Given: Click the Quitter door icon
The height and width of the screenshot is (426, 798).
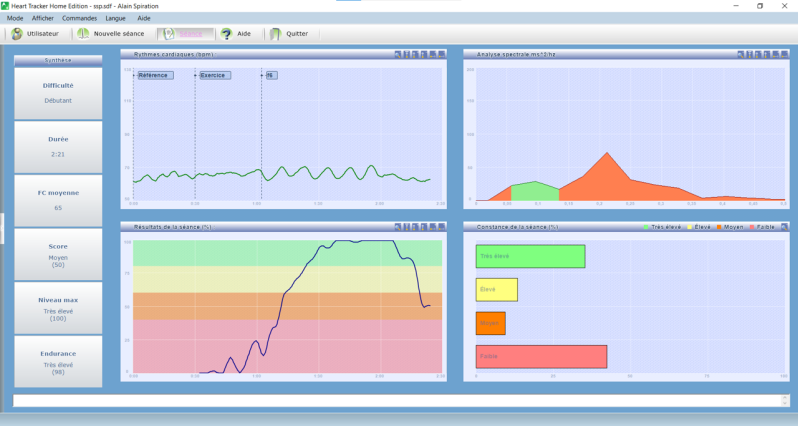Looking at the screenshot, I should click(275, 34).
